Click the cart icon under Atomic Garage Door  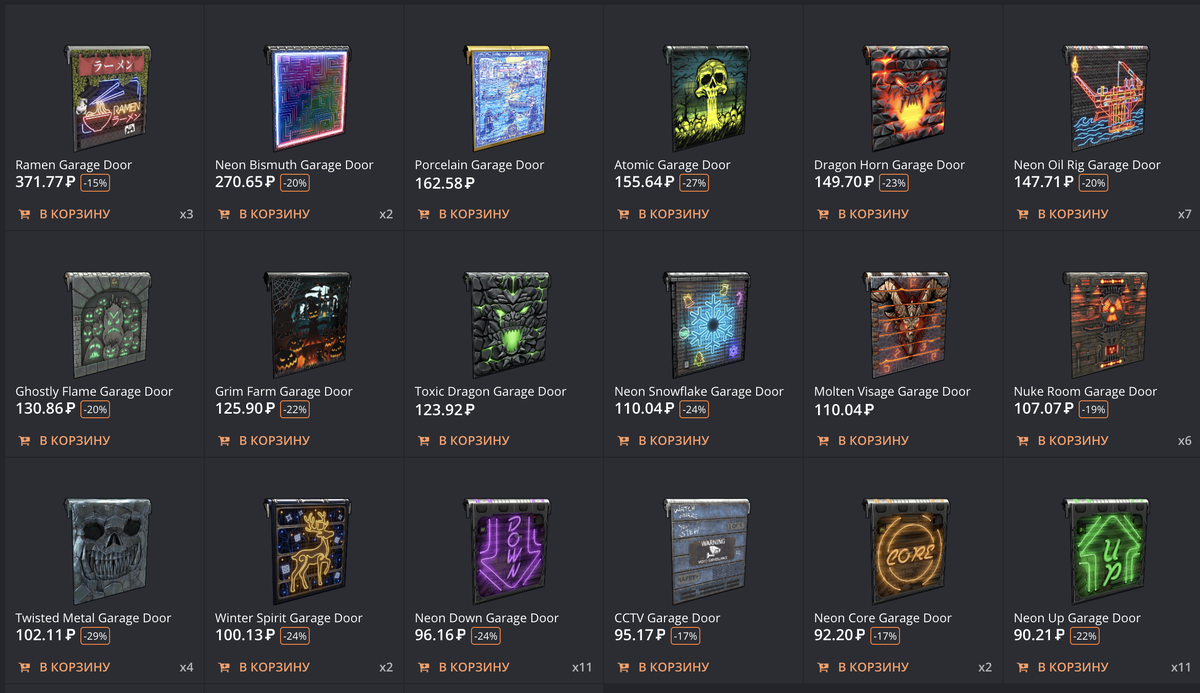click(623, 214)
